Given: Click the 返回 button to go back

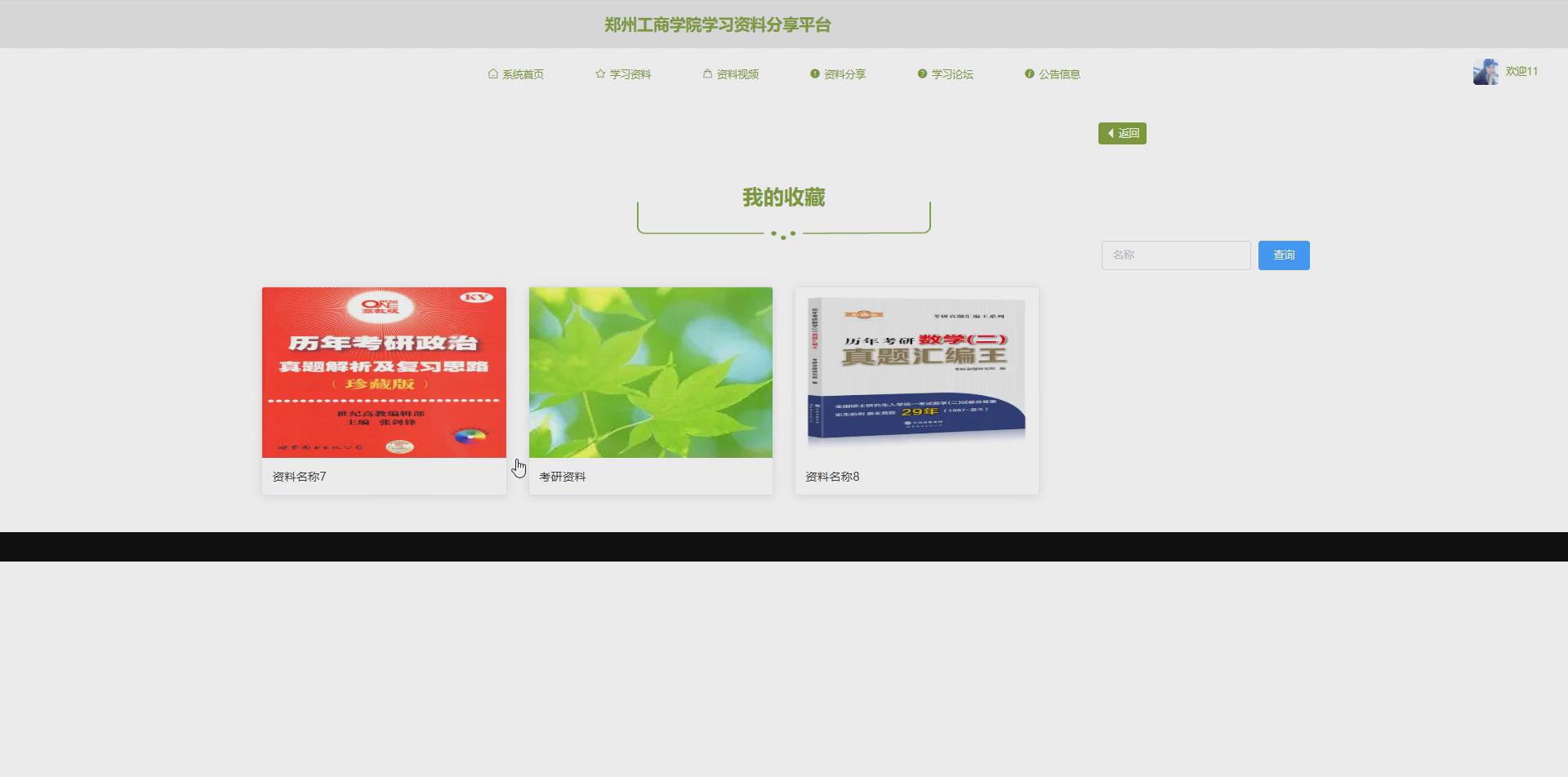Looking at the screenshot, I should click(1122, 132).
